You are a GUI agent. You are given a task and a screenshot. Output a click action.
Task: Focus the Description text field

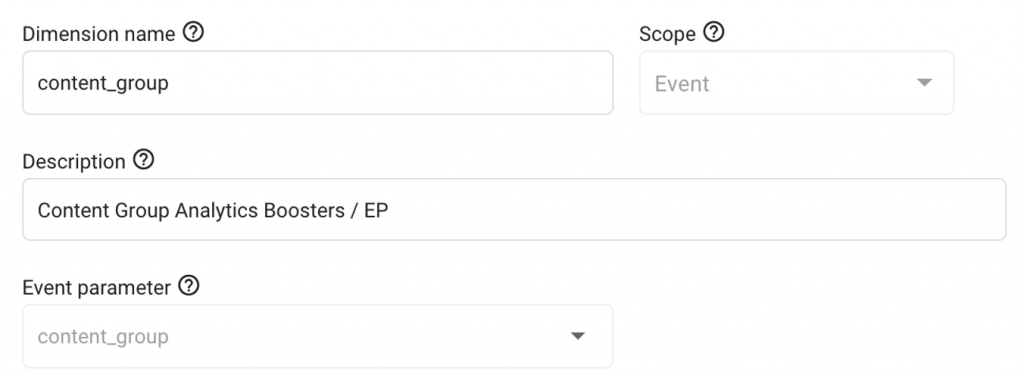click(514, 210)
